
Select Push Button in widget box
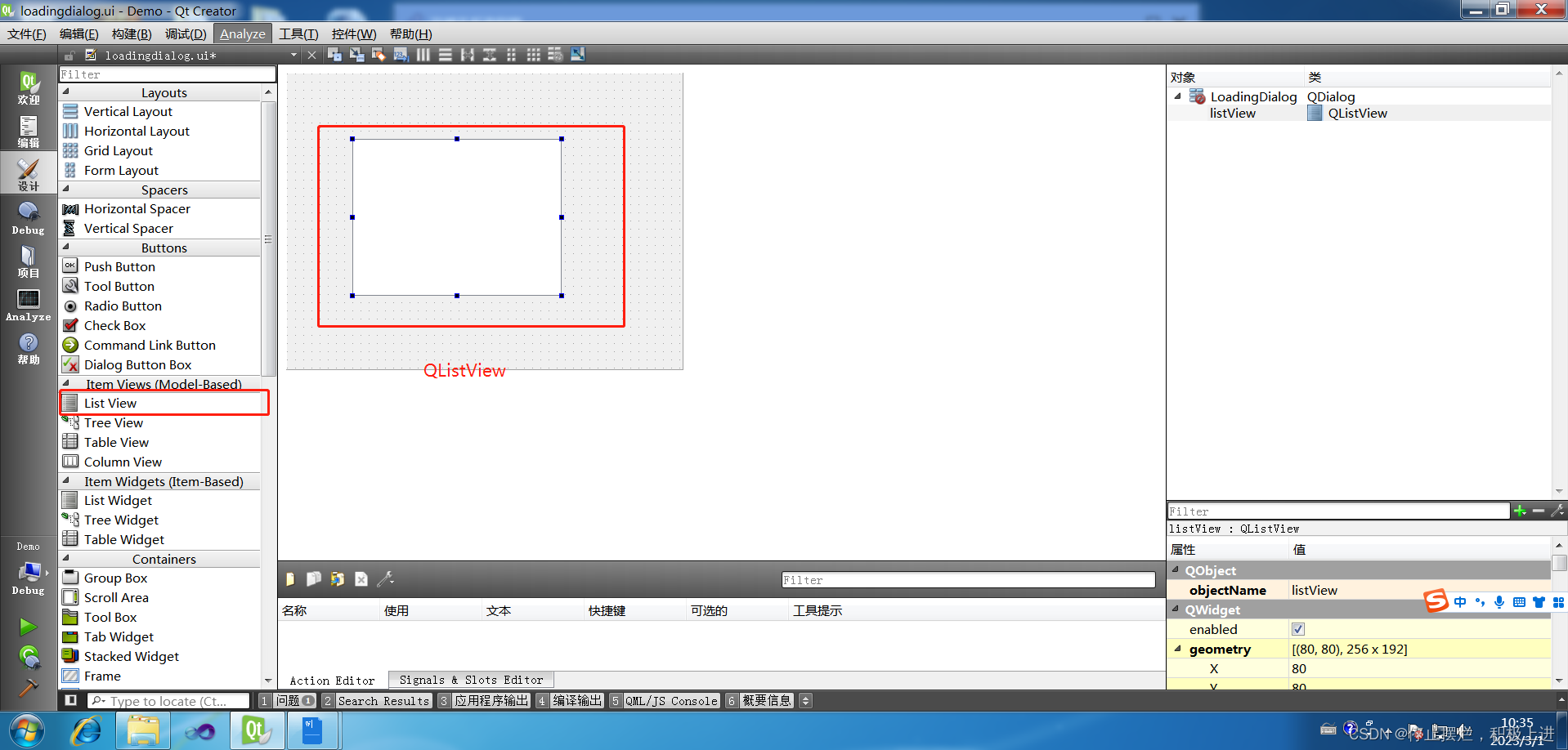pos(161,266)
